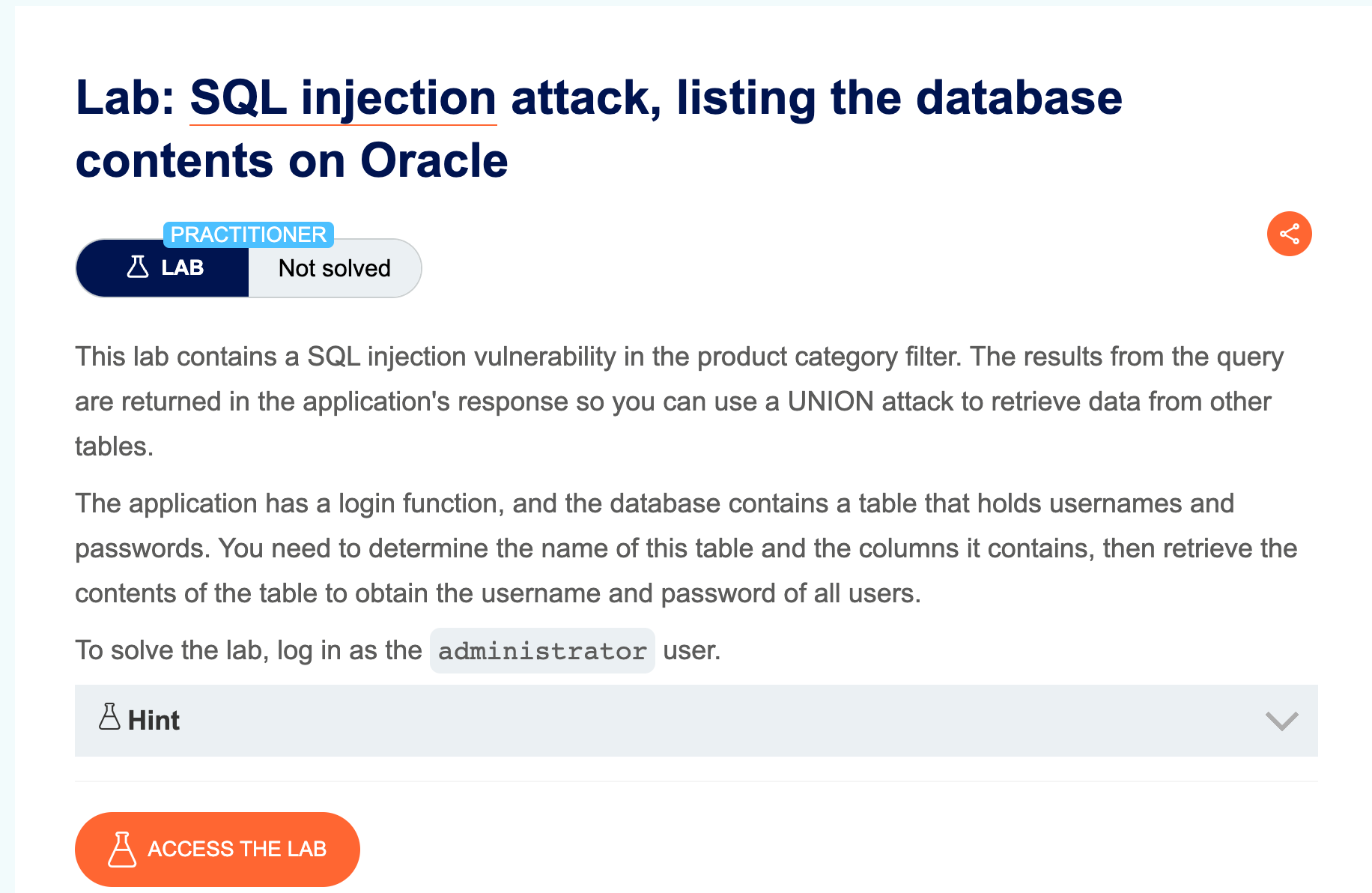Click the 'To solve the lab' sentence
The image size is (1372, 893).
(x=247, y=650)
